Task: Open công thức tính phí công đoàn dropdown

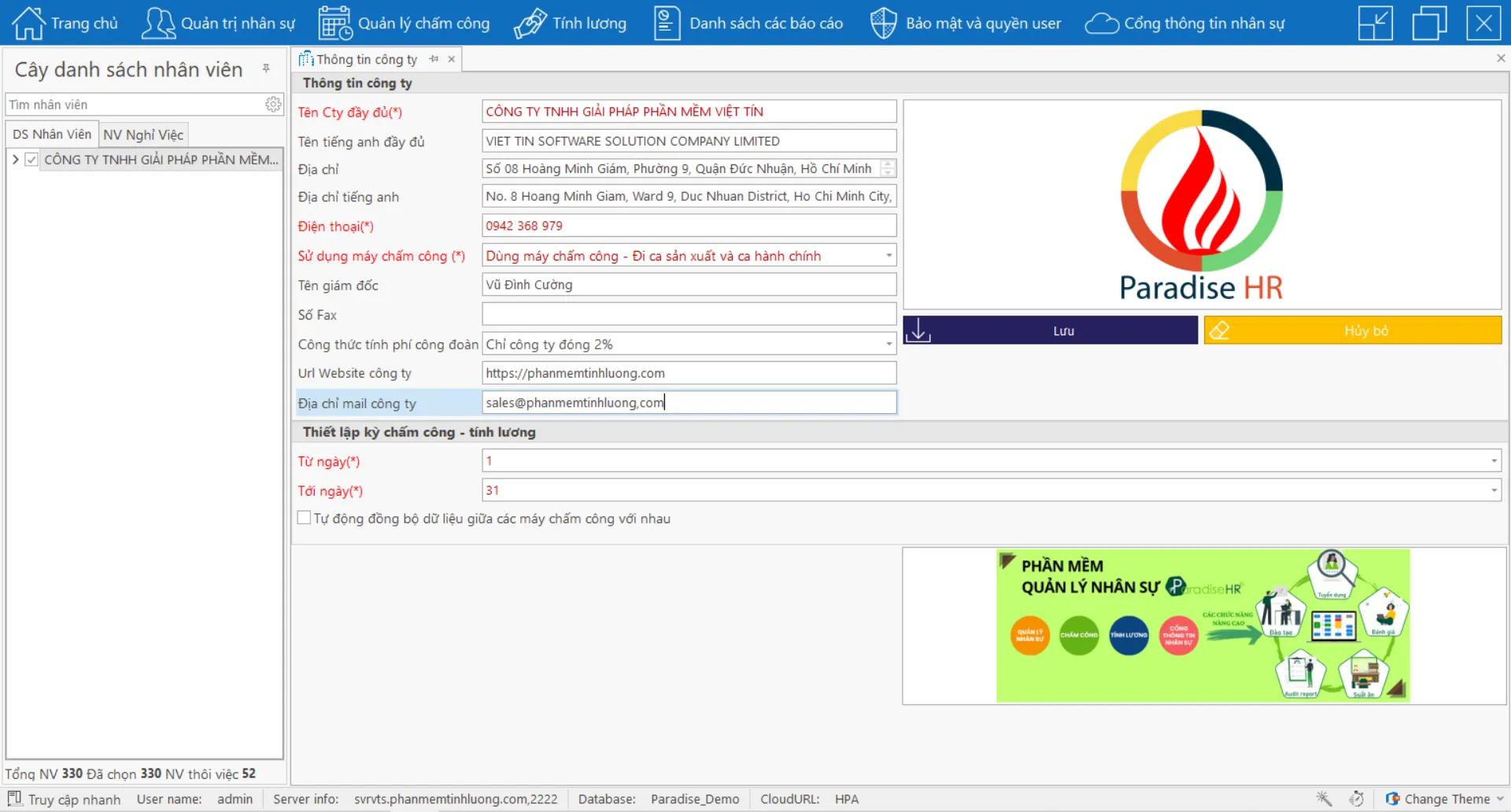Action: (x=888, y=344)
